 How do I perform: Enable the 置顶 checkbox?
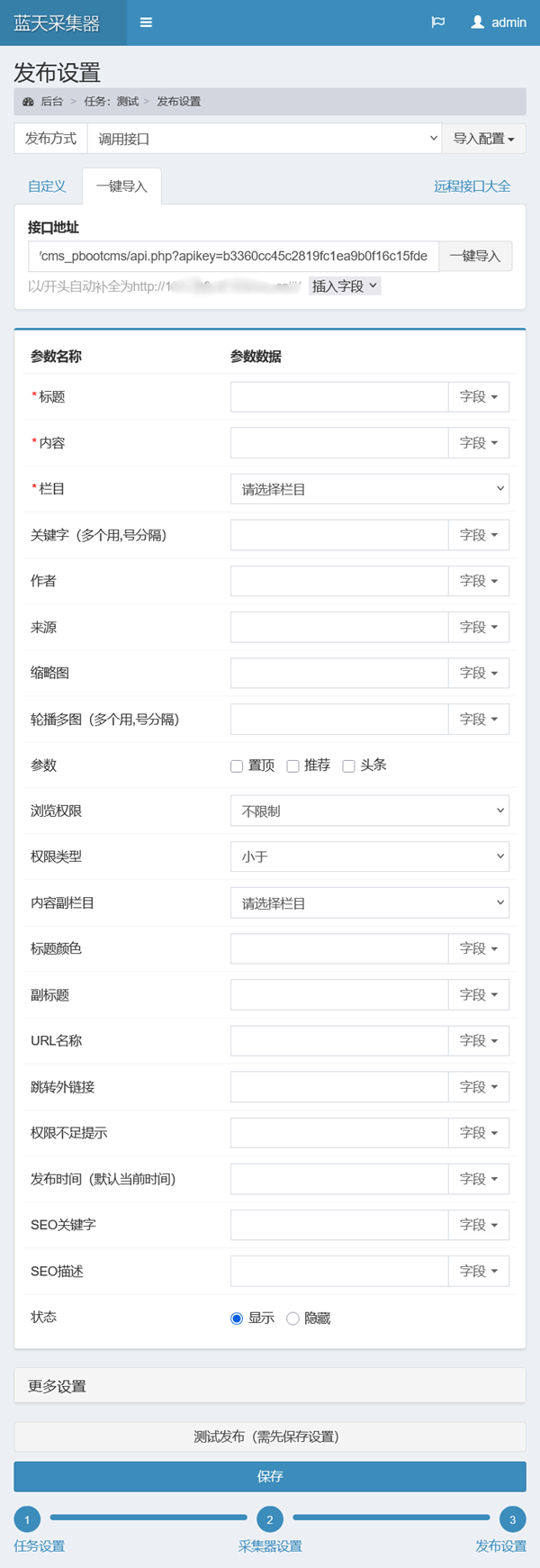coord(237,766)
